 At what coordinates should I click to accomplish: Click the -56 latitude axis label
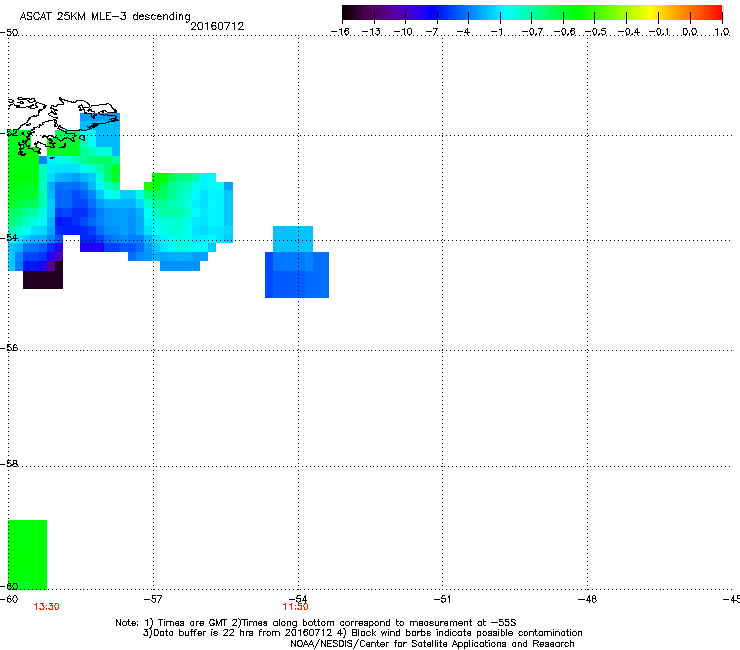pyautogui.click(x=9, y=348)
